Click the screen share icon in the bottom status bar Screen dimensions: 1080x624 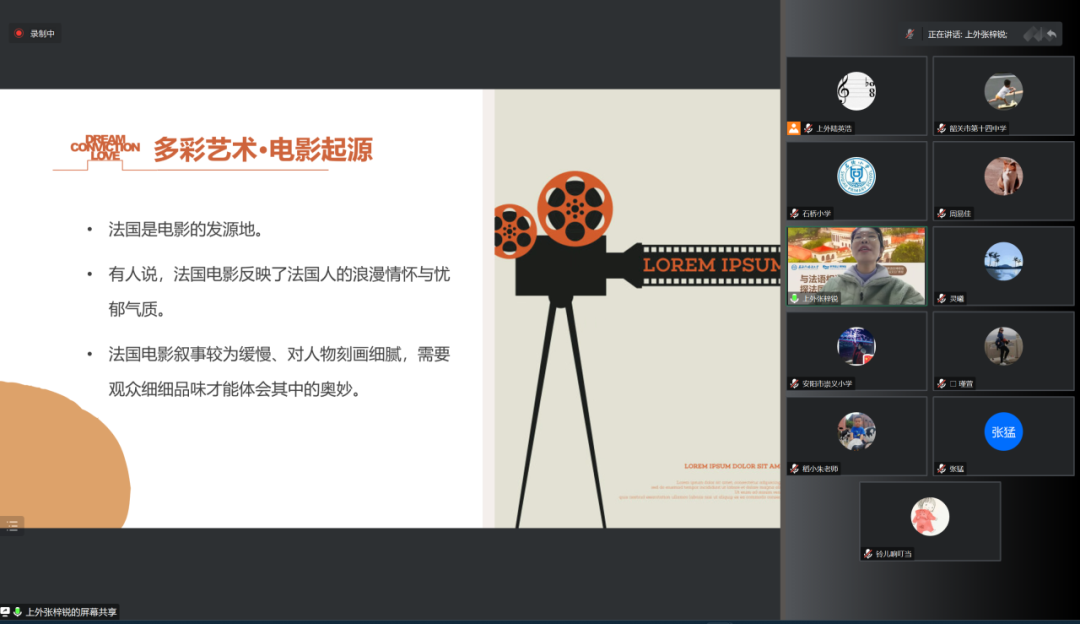click(x=6, y=612)
